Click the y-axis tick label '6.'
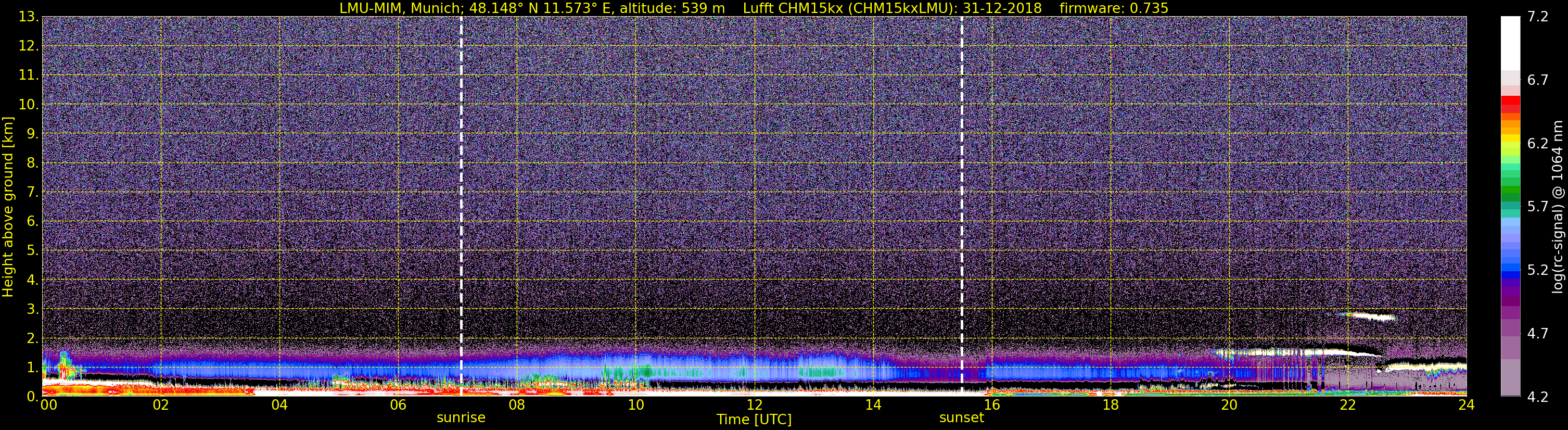Screen dimensions: 1568x430 coord(32,222)
